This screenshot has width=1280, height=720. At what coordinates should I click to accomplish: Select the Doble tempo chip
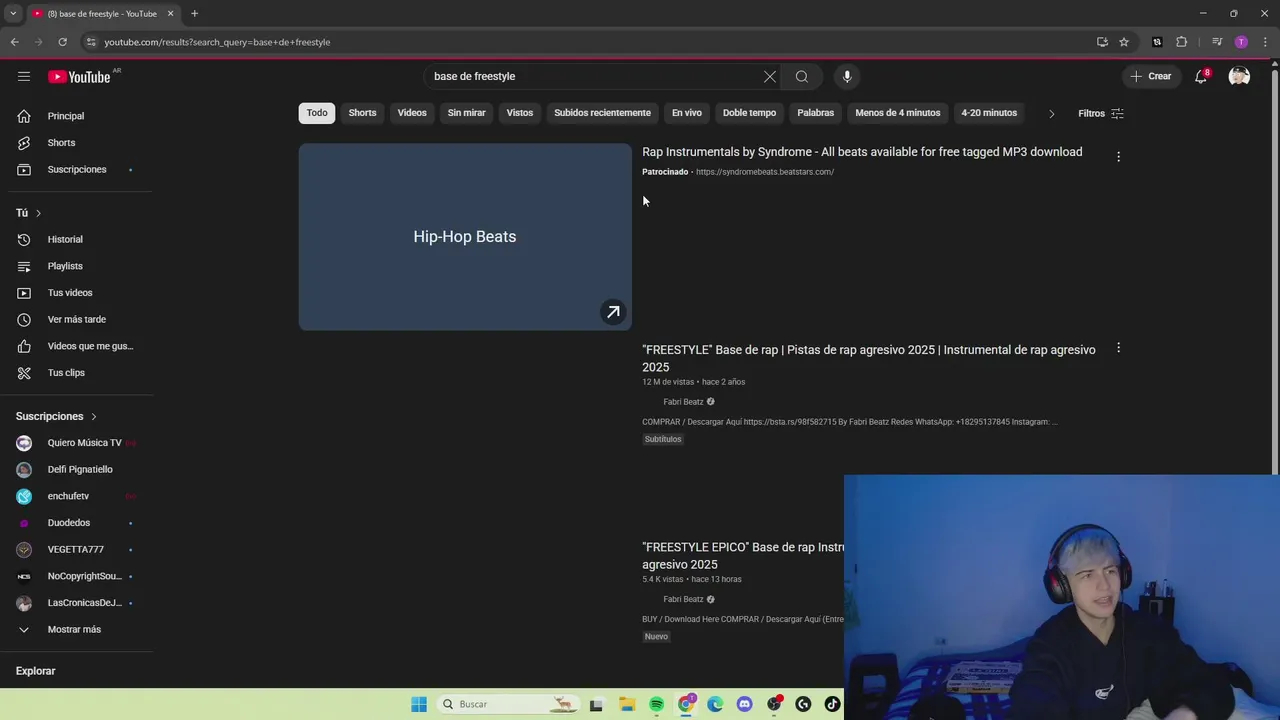pyautogui.click(x=749, y=113)
